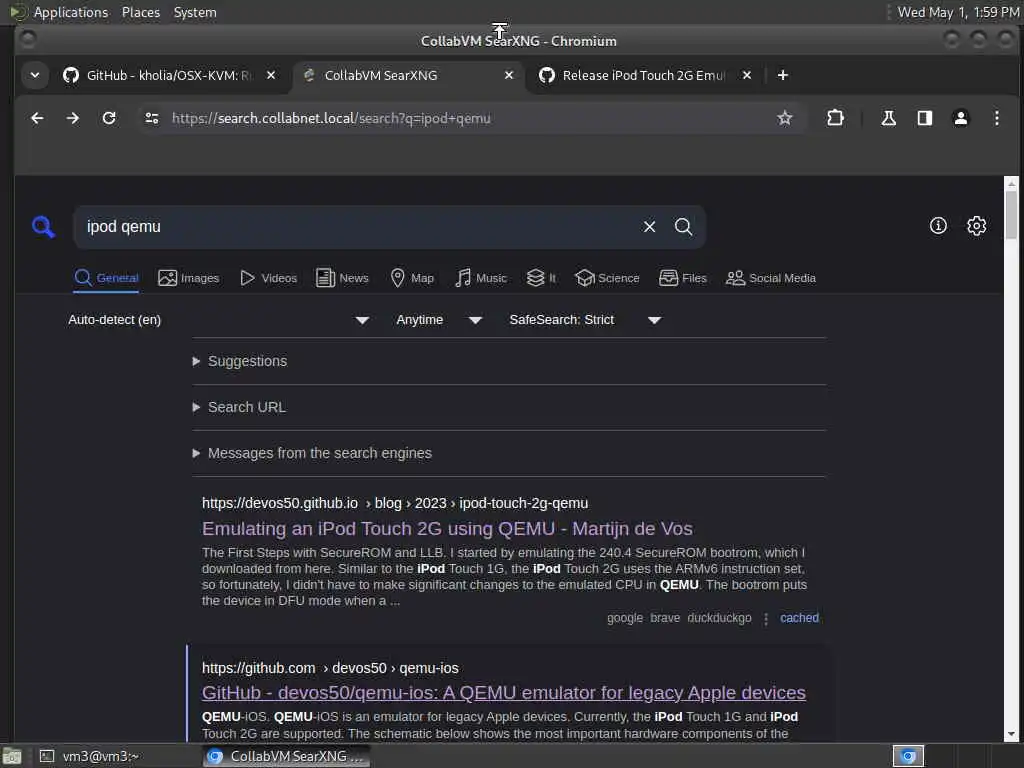The height and width of the screenshot is (768, 1024).
Task: Click github.com devos50 qemu-ios URL
Action: coord(330,668)
